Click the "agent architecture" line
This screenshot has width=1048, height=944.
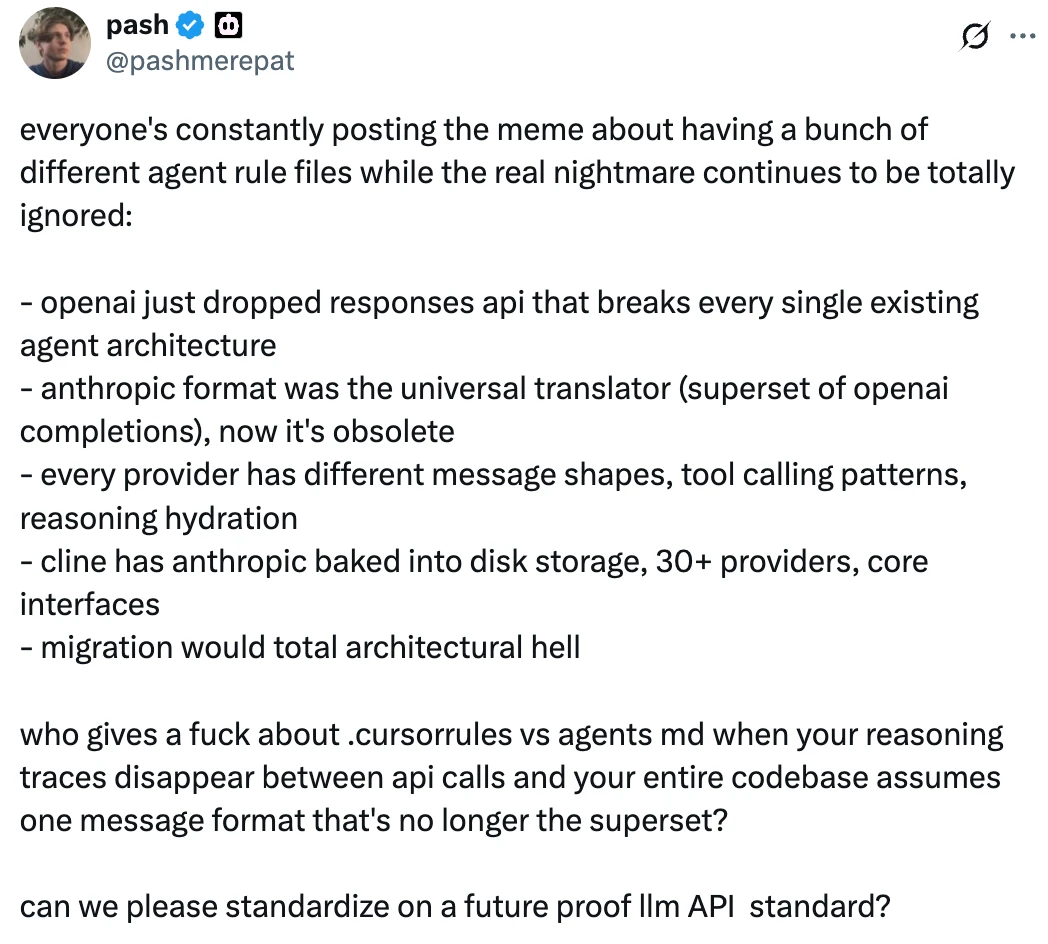click(148, 346)
